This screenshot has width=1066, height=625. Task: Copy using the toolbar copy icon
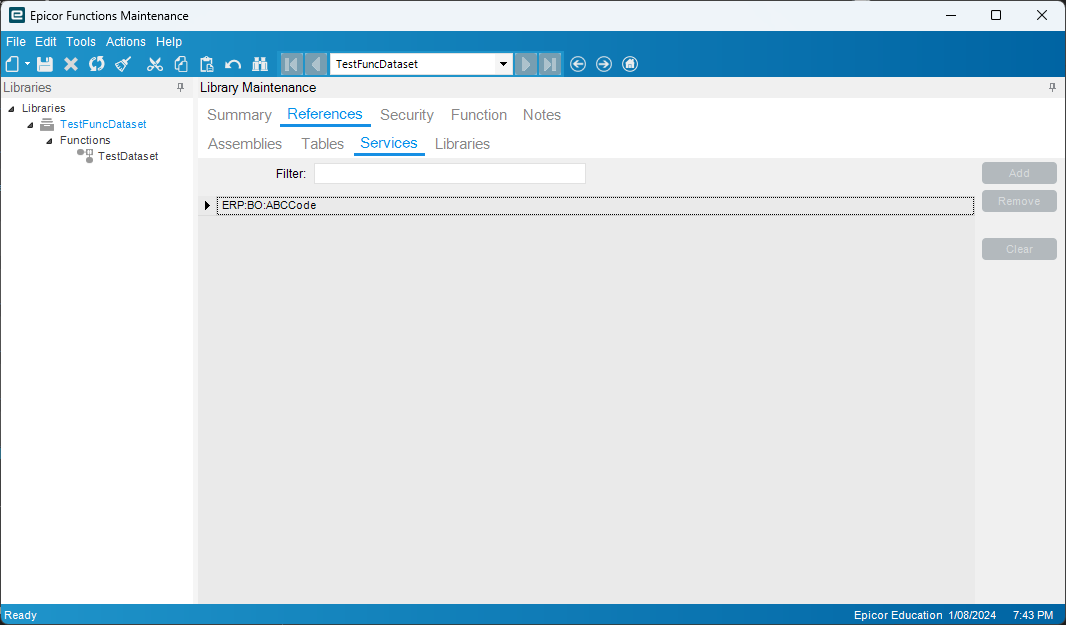click(x=181, y=64)
